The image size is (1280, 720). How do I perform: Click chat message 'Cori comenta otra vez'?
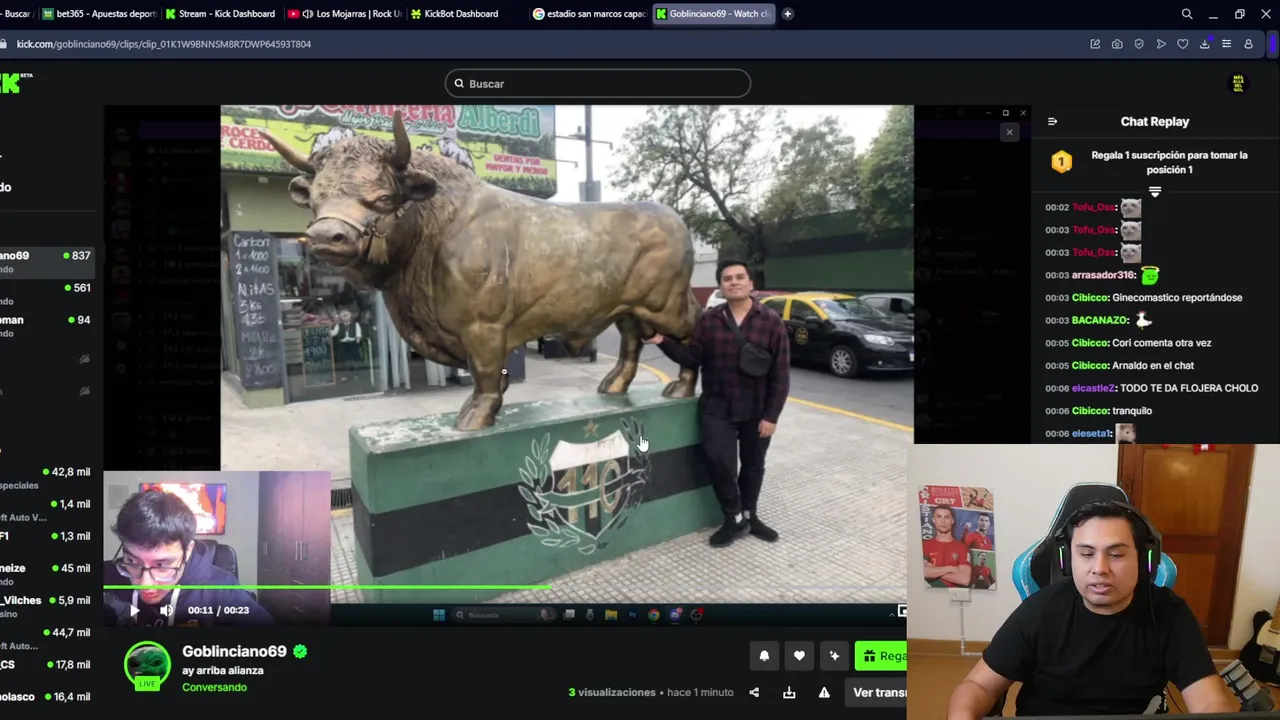1162,343
